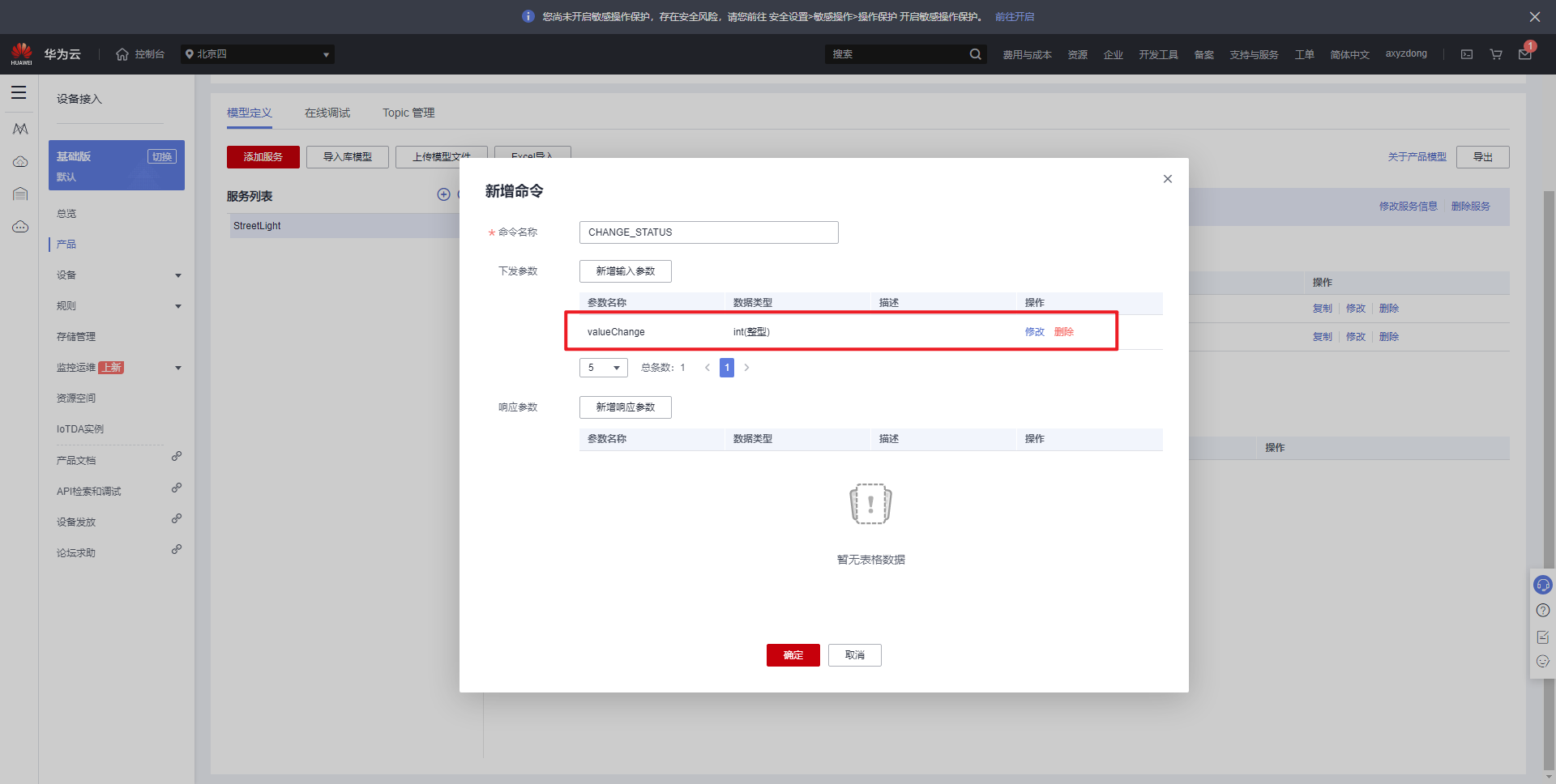This screenshot has height=784, width=1556.
Task: Click the M-shaped icon in left rail
Action: pos(20,129)
